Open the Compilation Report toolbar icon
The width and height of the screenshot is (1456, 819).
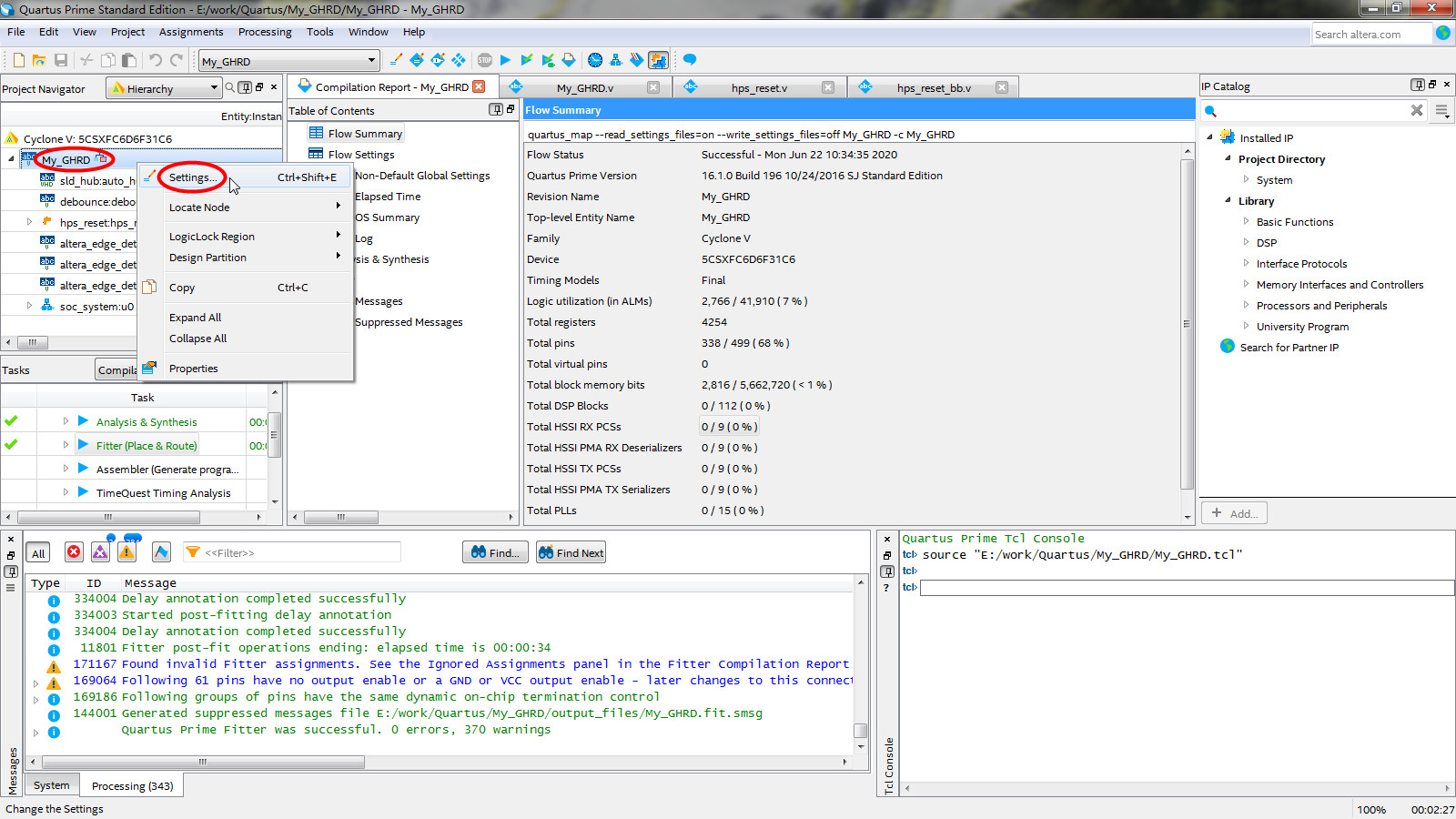(x=569, y=60)
